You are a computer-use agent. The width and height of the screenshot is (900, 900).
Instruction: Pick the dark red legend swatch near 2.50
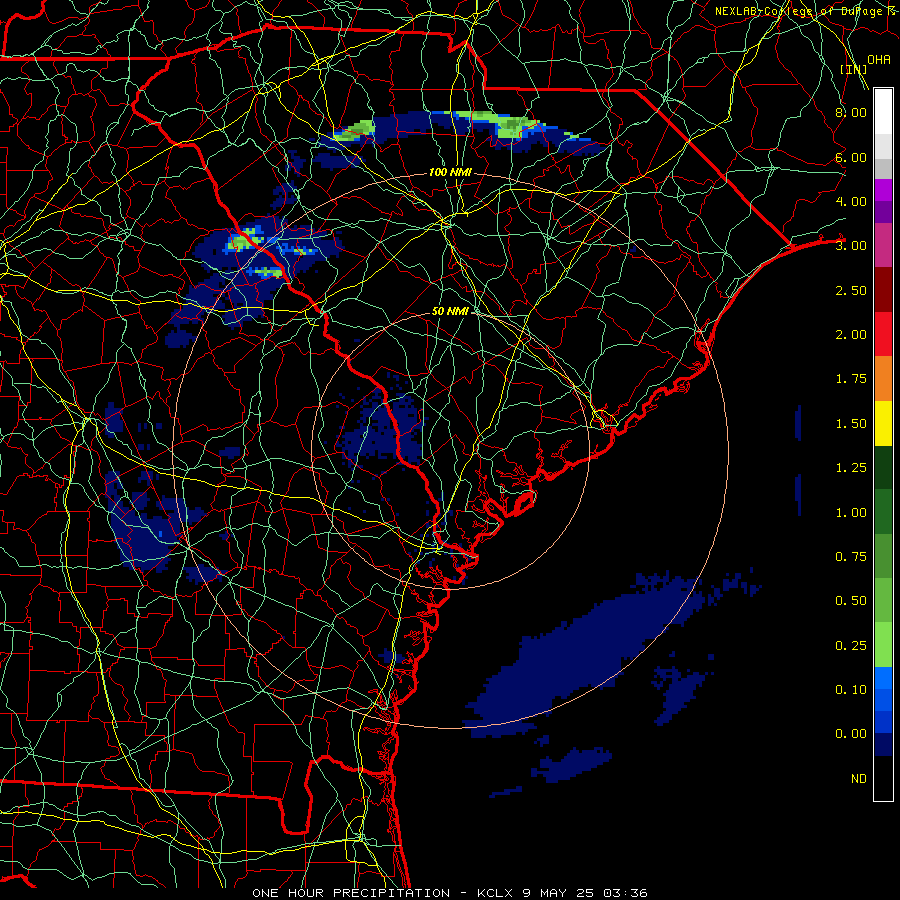(883, 290)
